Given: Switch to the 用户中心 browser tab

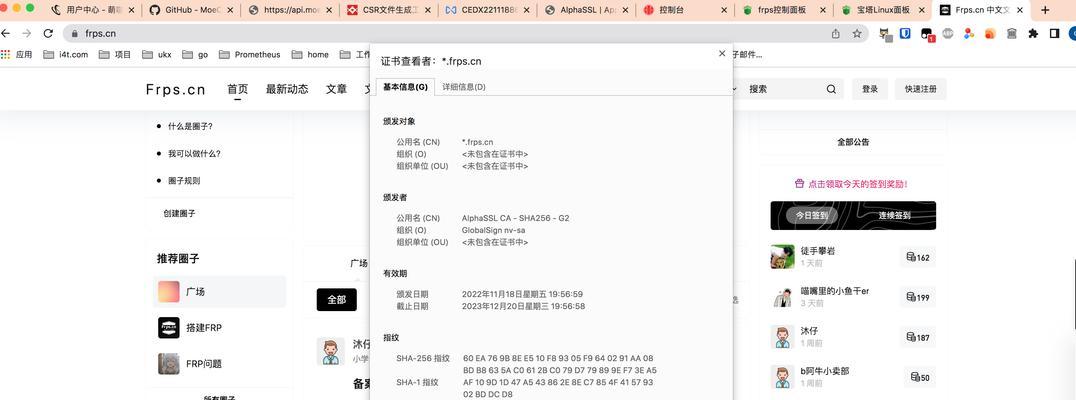Looking at the screenshot, I should (93, 10).
